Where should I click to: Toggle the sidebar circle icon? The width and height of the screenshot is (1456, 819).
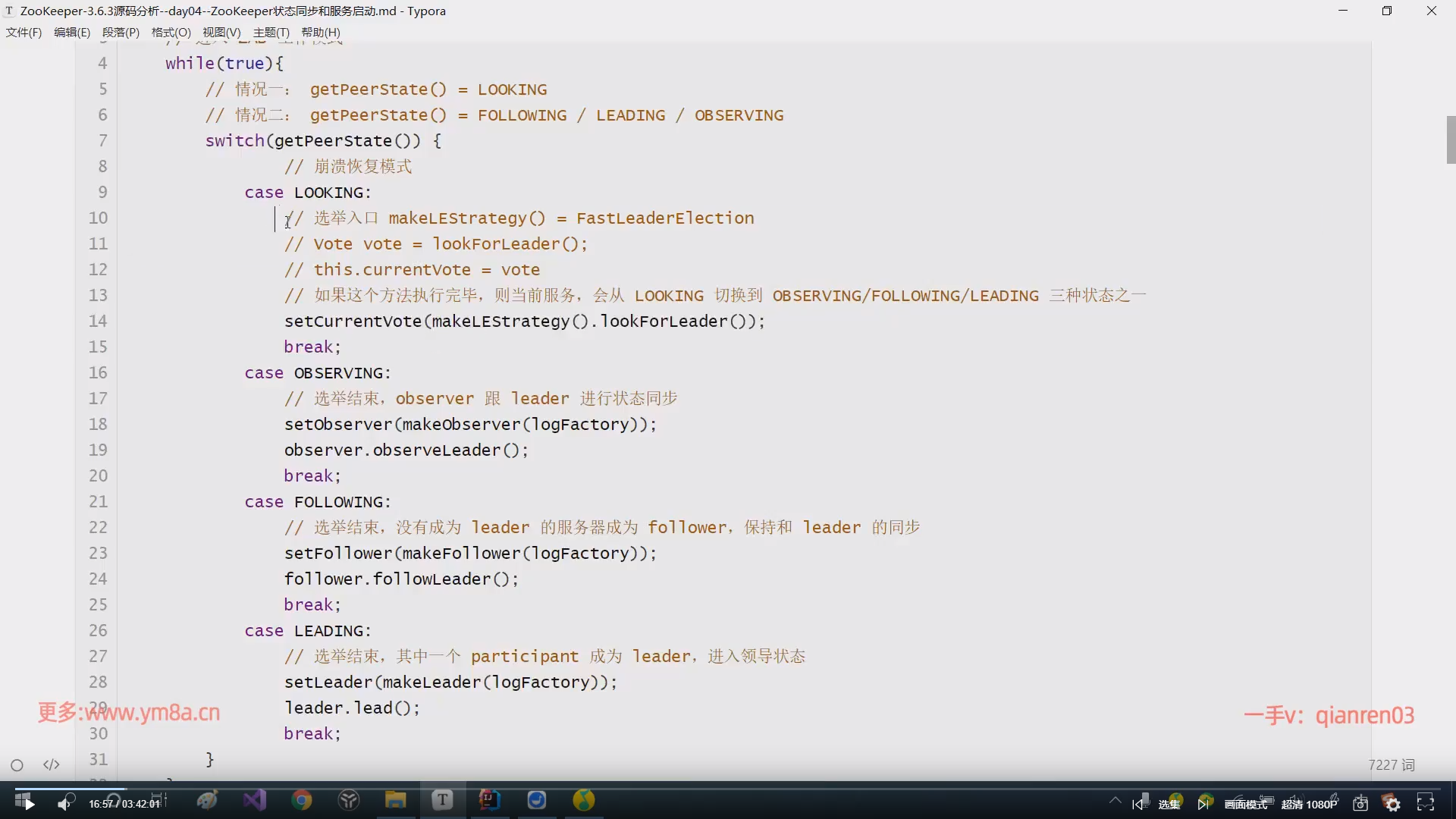(x=17, y=765)
